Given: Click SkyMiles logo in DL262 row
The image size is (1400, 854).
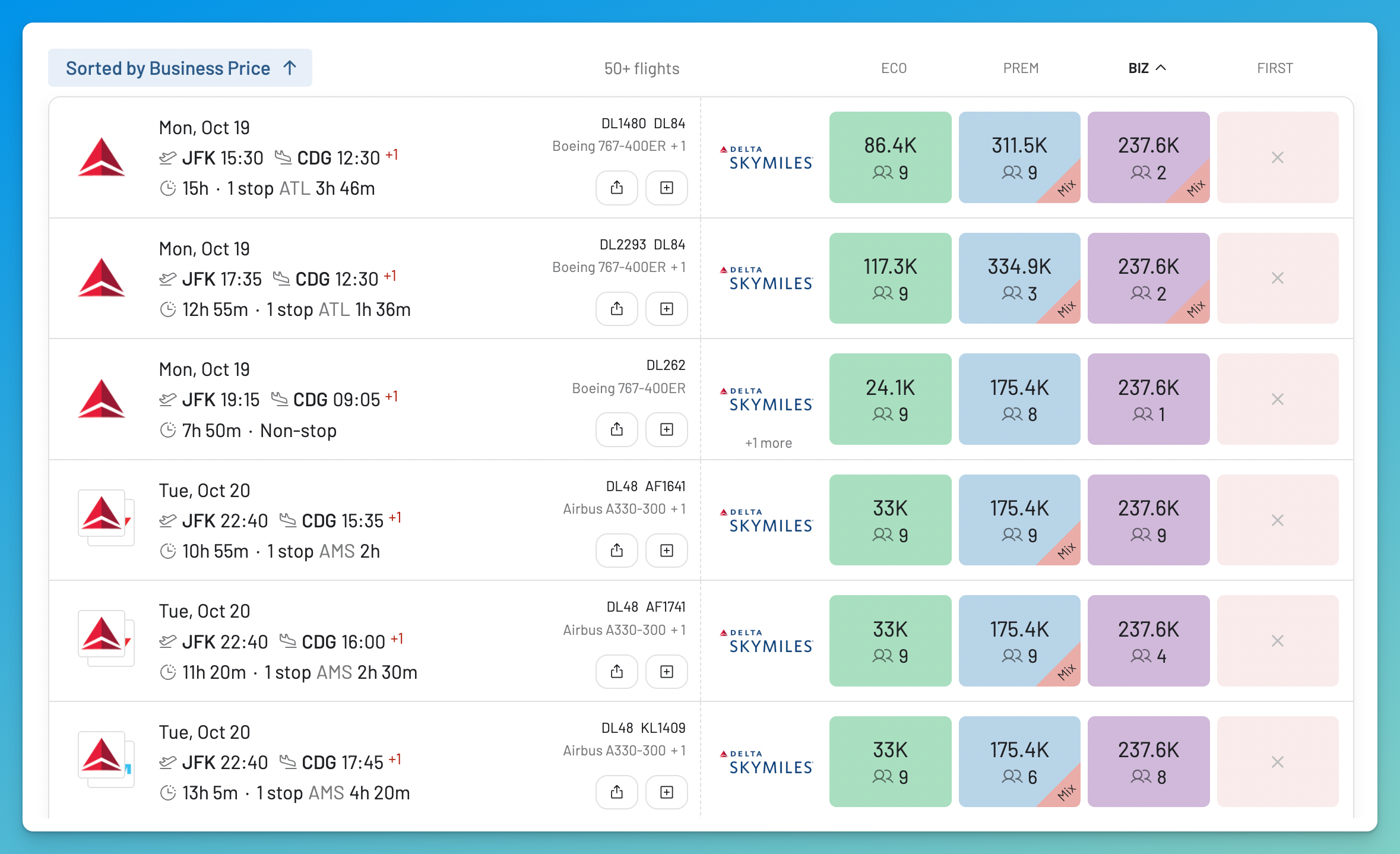Looking at the screenshot, I should pos(766,400).
